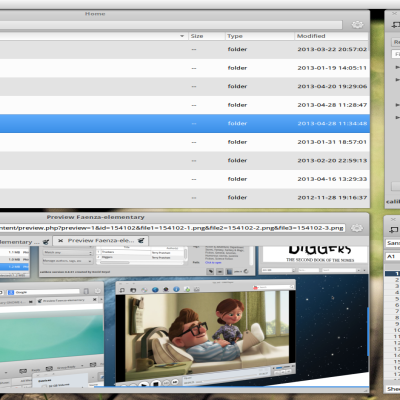Close the Preview Faenza-ele... tab with its x
Screen dimensions: 400x400
60,240
